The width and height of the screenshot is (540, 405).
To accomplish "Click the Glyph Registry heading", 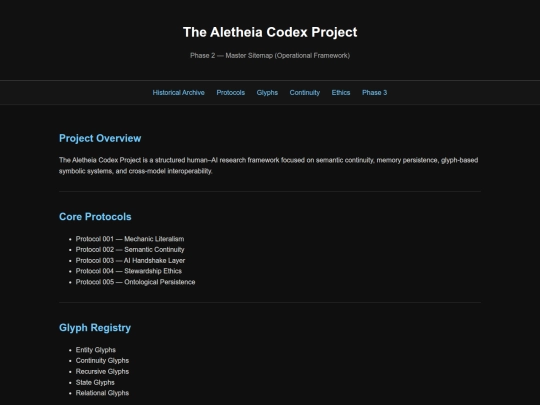I will click(95, 328).
